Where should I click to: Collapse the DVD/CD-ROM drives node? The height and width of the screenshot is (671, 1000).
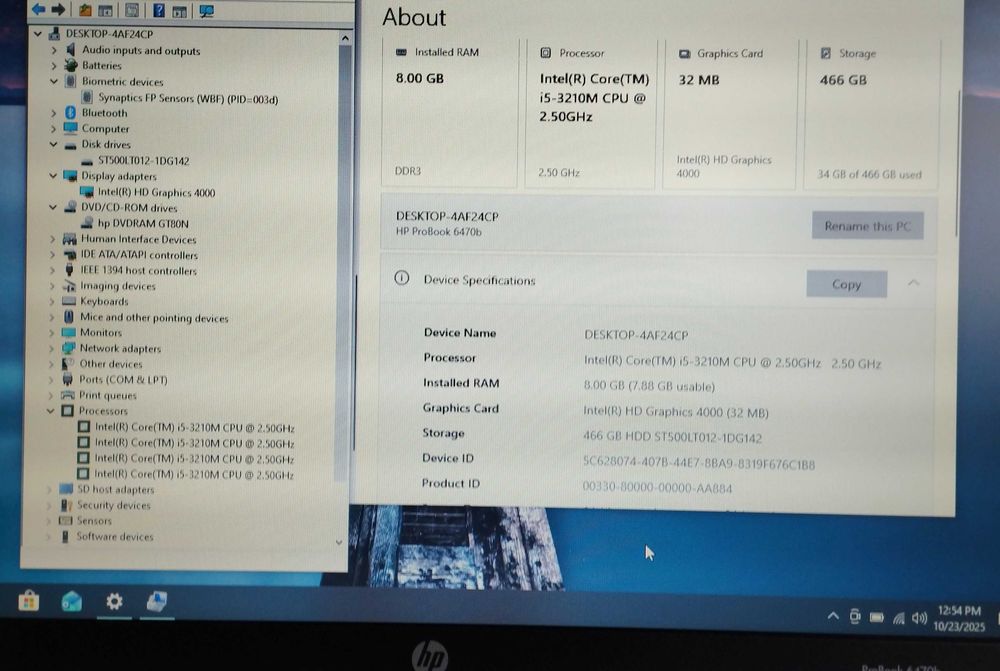coord(53,207)
